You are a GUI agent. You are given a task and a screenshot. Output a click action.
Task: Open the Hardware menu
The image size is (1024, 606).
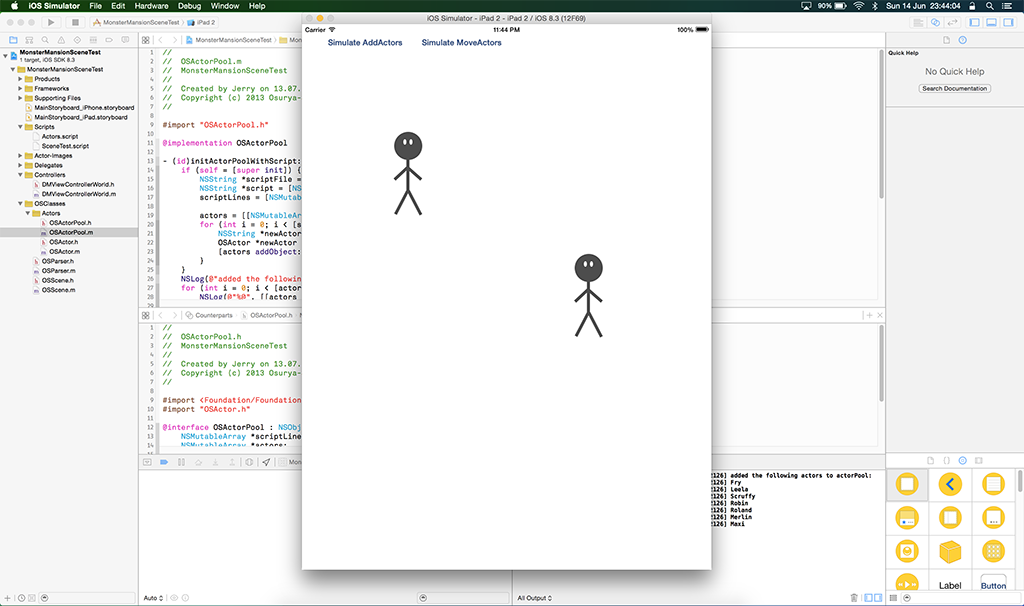coord(152,6)
